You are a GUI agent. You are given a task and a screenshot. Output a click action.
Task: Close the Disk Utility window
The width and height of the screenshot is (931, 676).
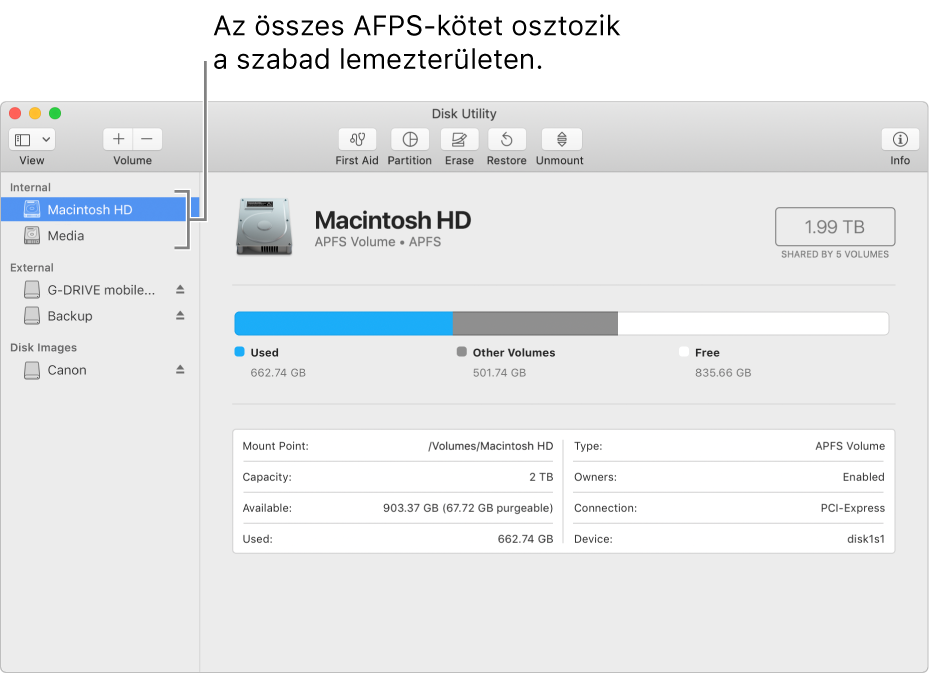click(15, 113)
